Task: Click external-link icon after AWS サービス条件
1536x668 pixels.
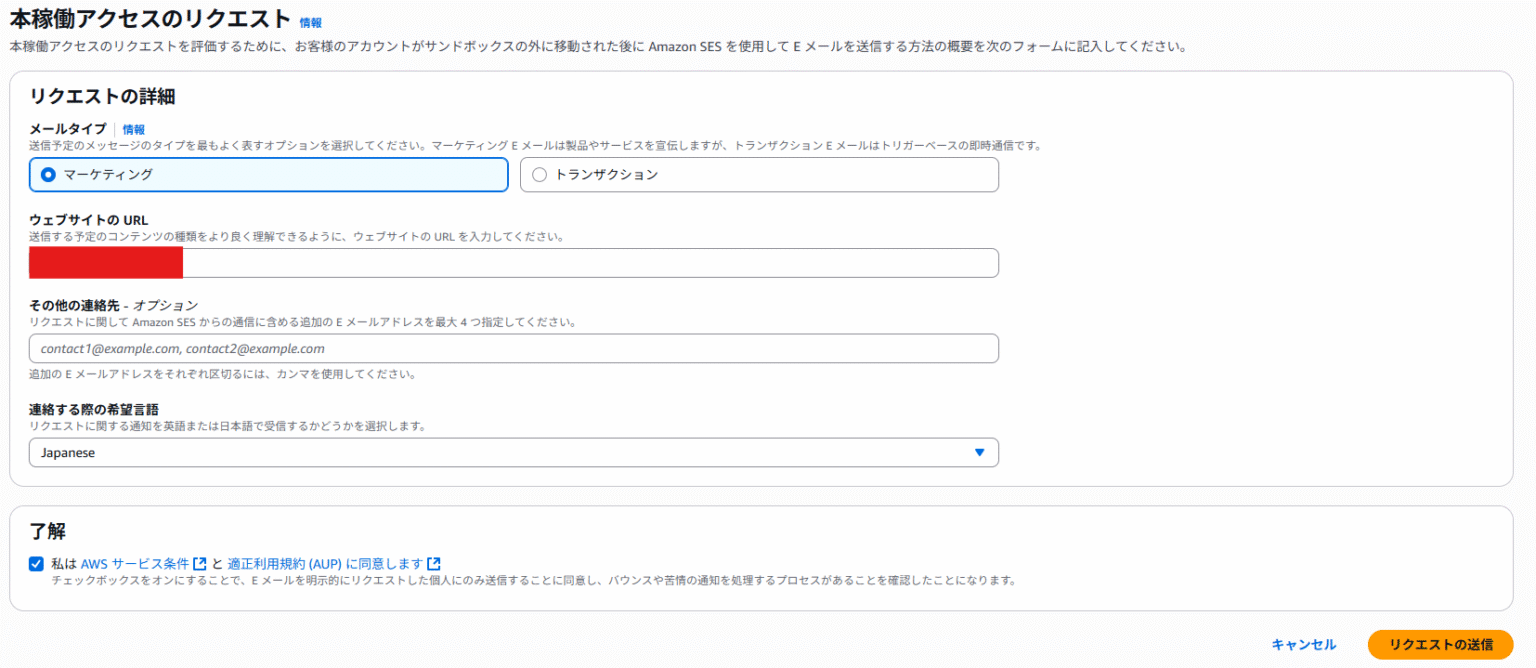Action: 200,564
